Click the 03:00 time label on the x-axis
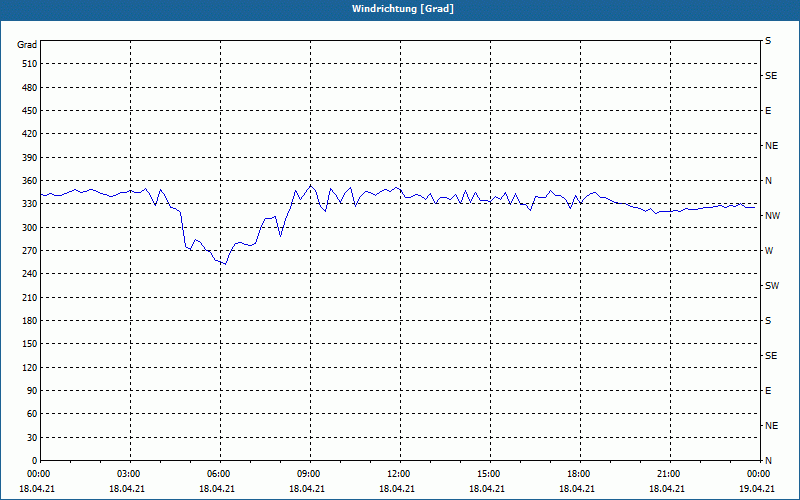This screenshot has height=500, width=800. [x=129, y=474]
